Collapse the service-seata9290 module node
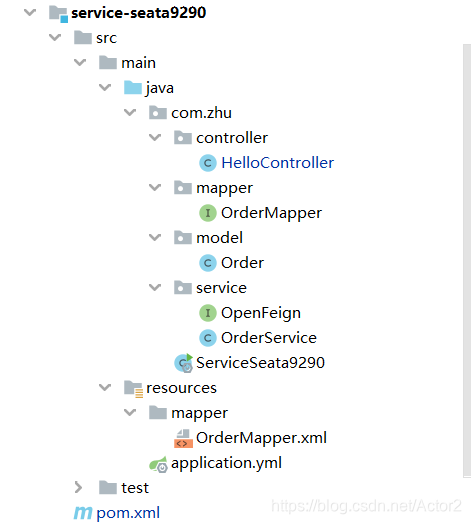The image size is (471, 524). click(30, 13)
